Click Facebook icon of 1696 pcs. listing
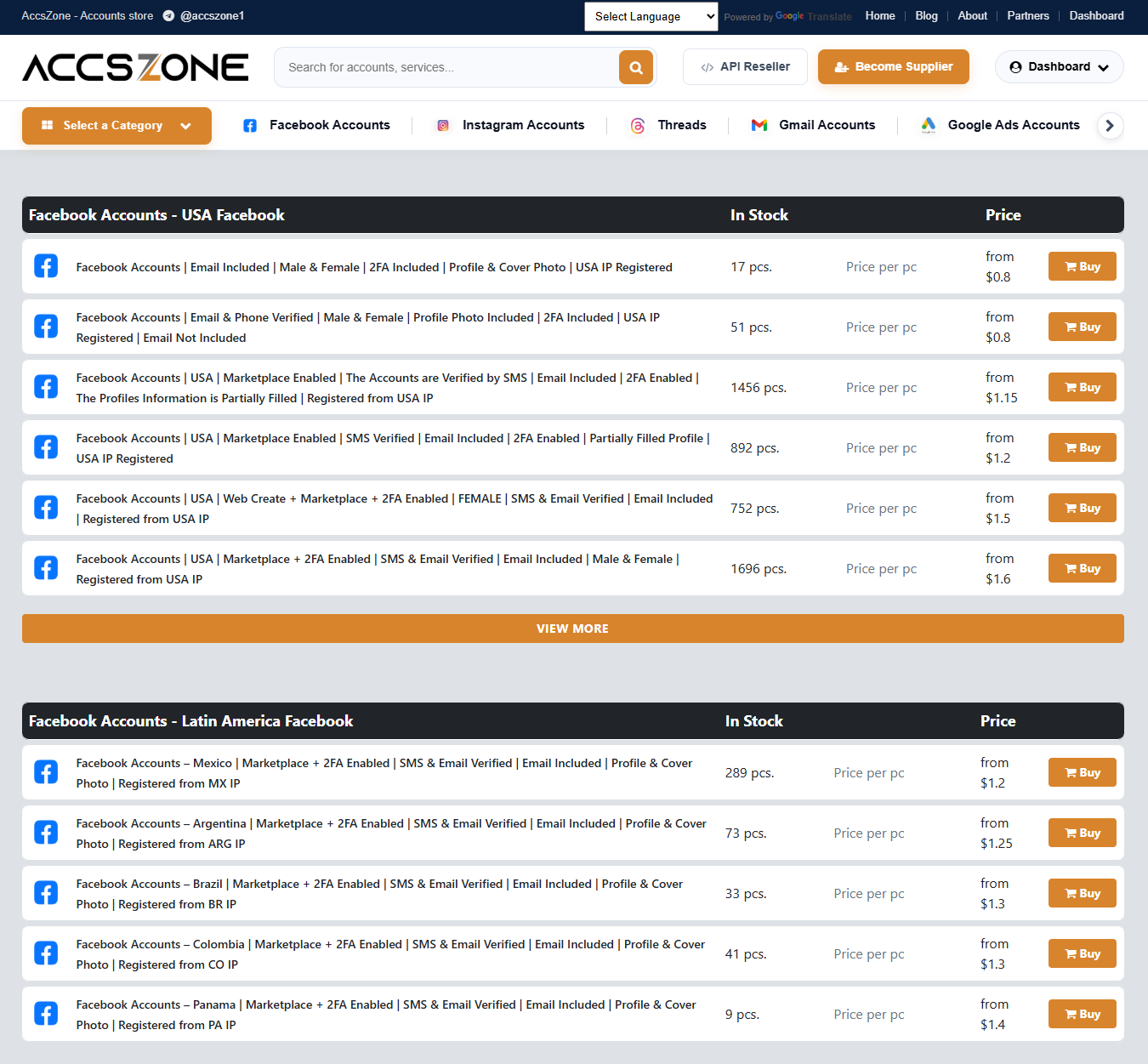 (46, 568)
